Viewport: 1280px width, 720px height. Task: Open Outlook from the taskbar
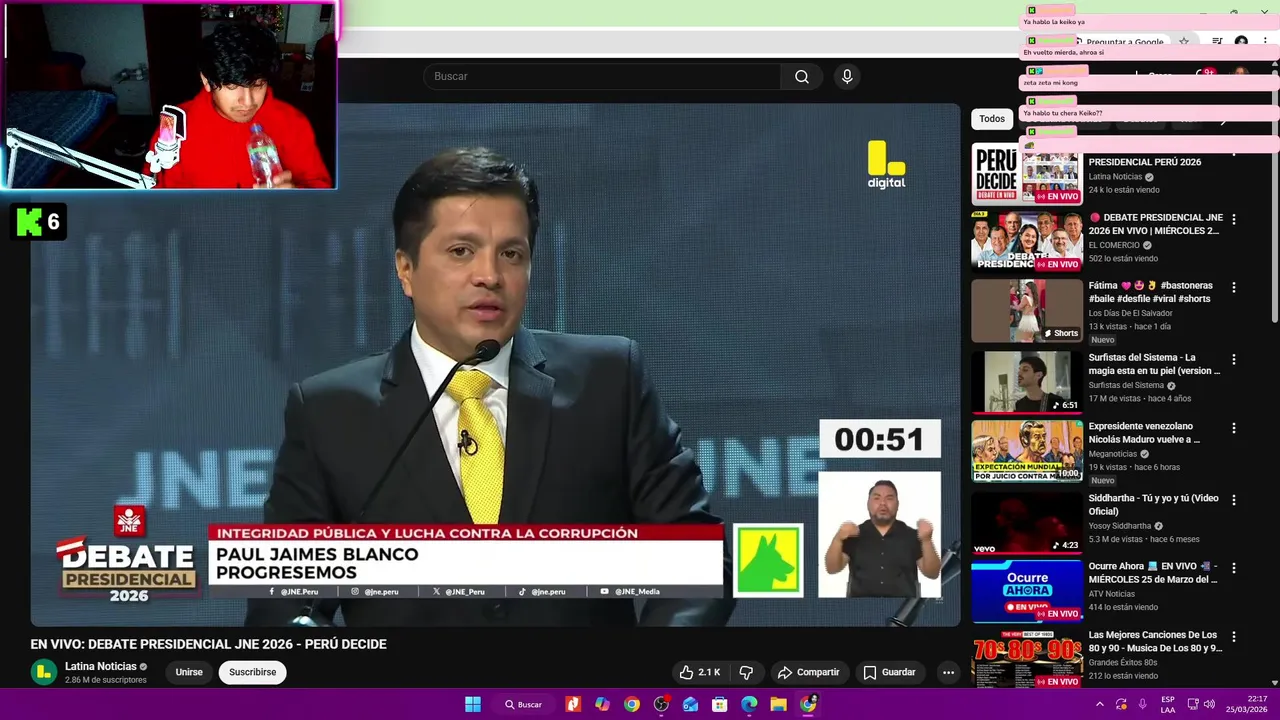(x=690, y=704)
